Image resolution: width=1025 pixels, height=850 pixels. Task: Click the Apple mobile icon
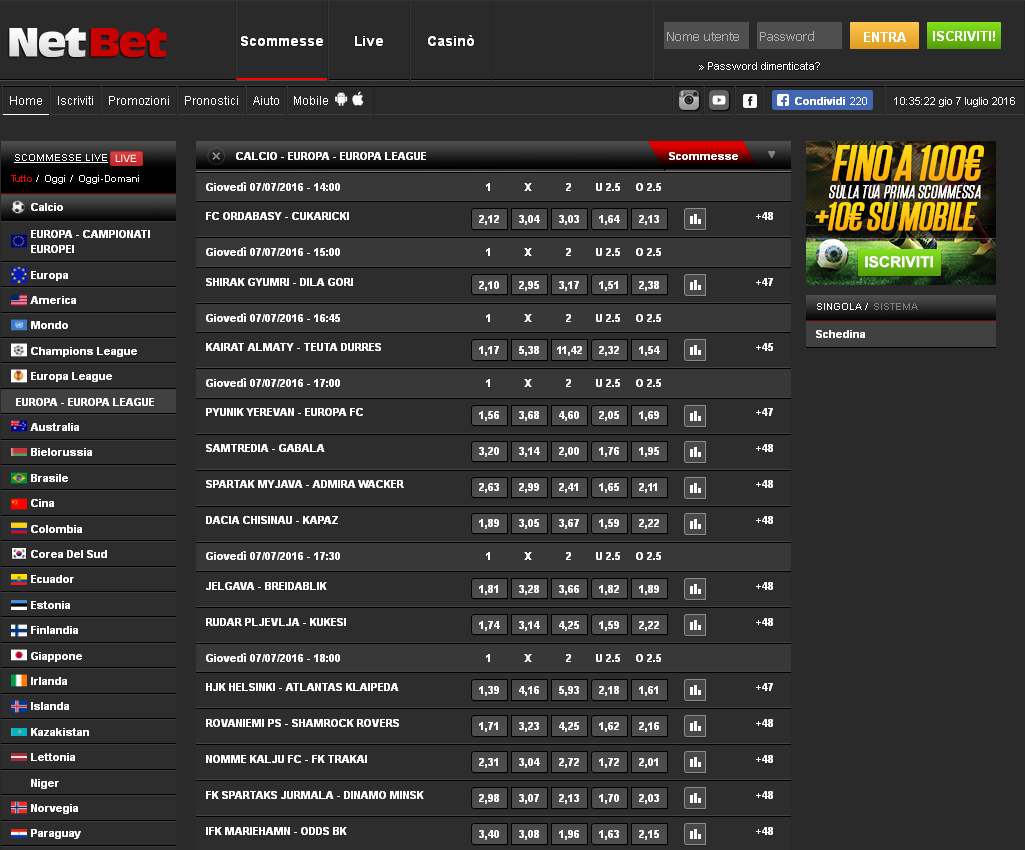(x=358, y=99)
